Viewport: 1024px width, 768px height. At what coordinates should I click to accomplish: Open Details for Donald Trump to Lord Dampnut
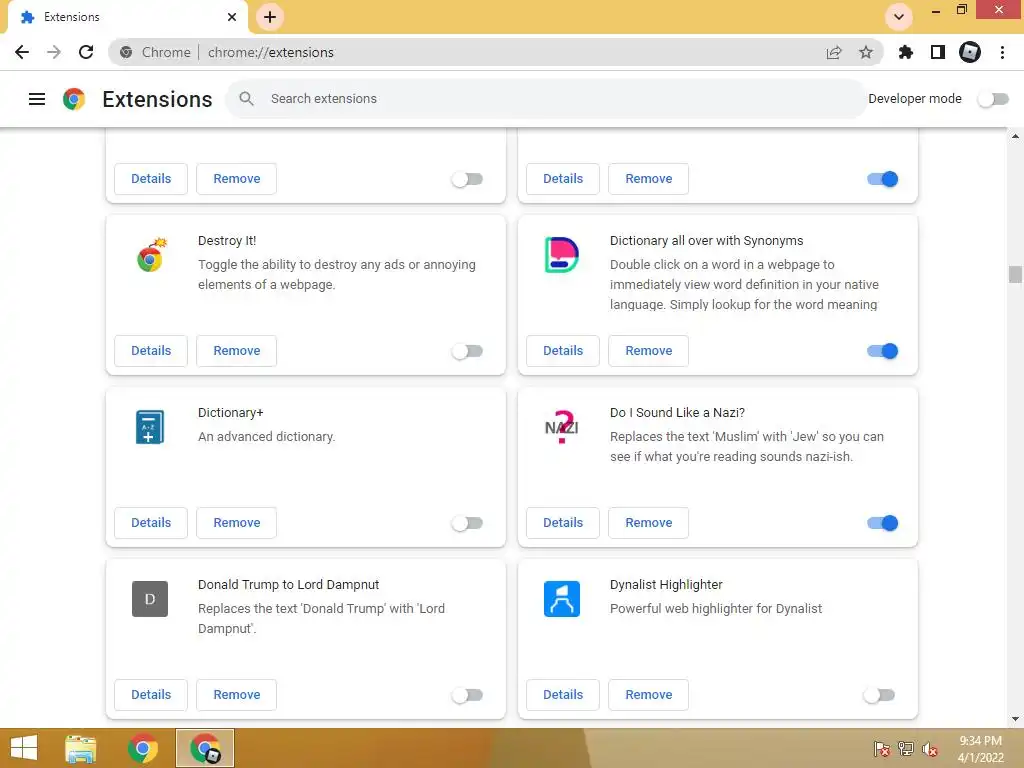(151, 695)
